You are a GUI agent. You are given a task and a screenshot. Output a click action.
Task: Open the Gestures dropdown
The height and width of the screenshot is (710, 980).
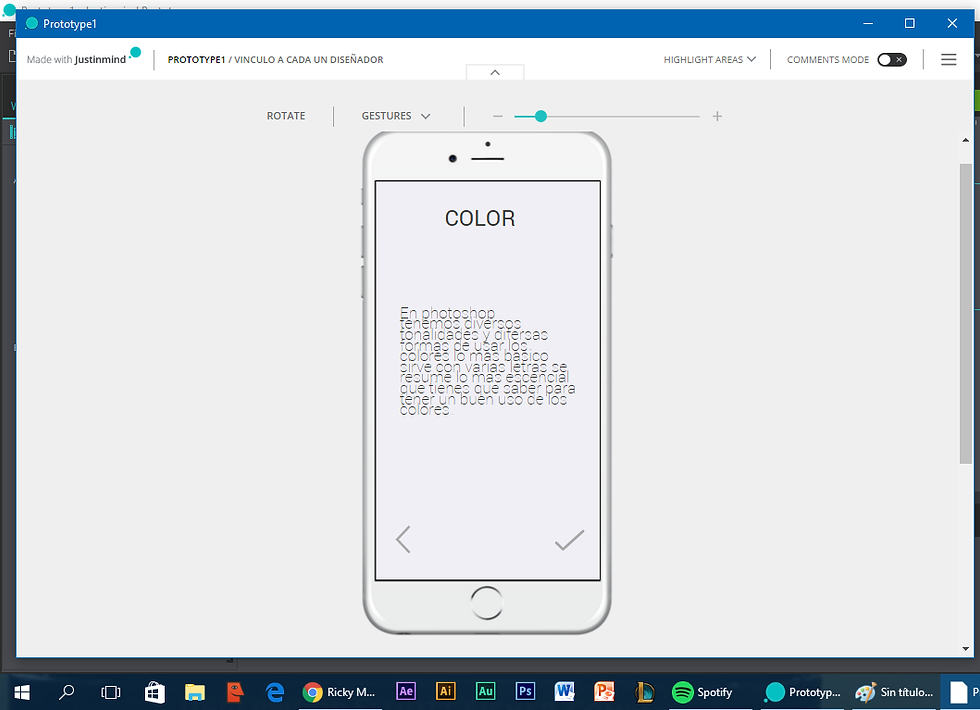point(396,116)
